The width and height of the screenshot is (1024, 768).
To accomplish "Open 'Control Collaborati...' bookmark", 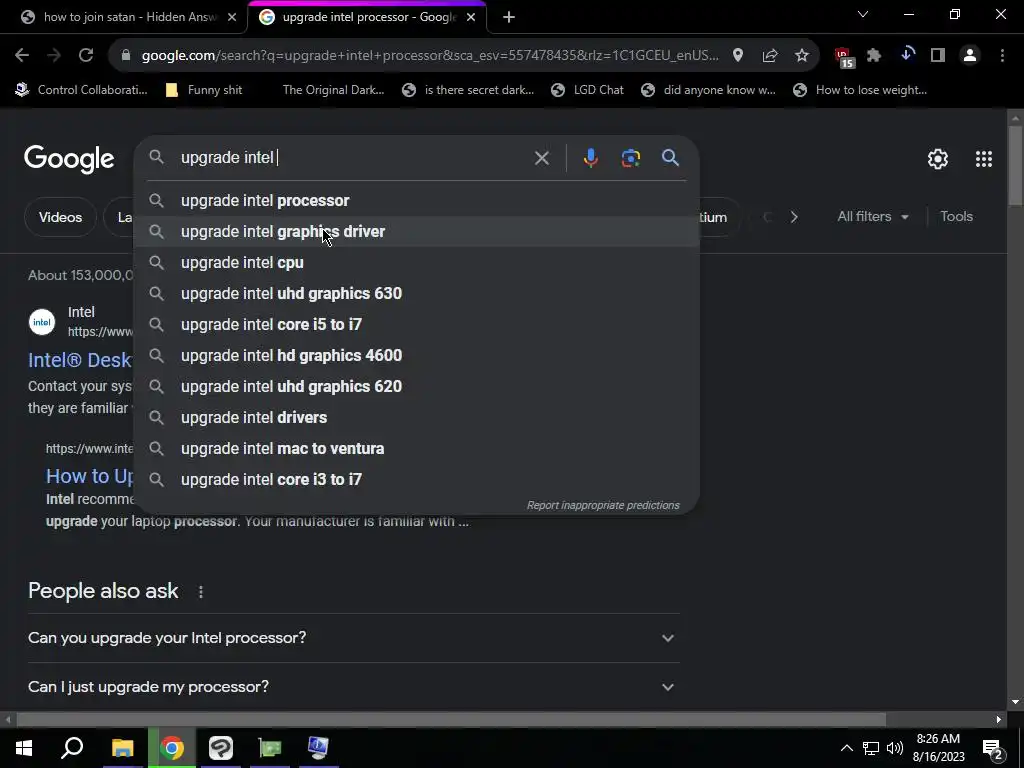I will click(82, 90).
